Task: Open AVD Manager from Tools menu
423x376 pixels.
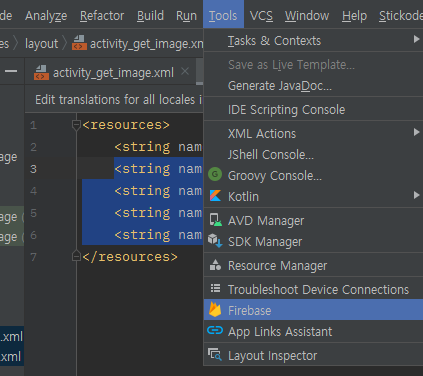Action: [313, 220]
